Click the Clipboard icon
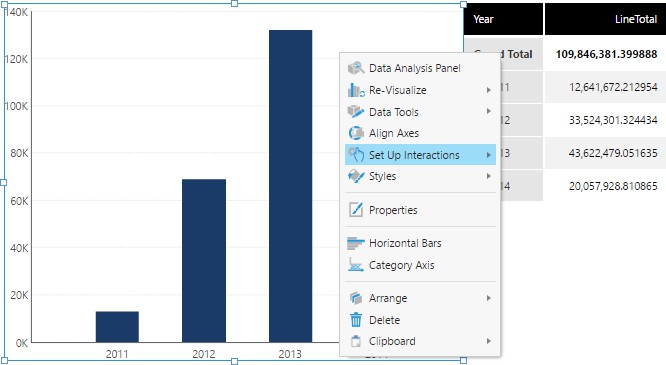This screenshot has width=666, height=365. 356,341
